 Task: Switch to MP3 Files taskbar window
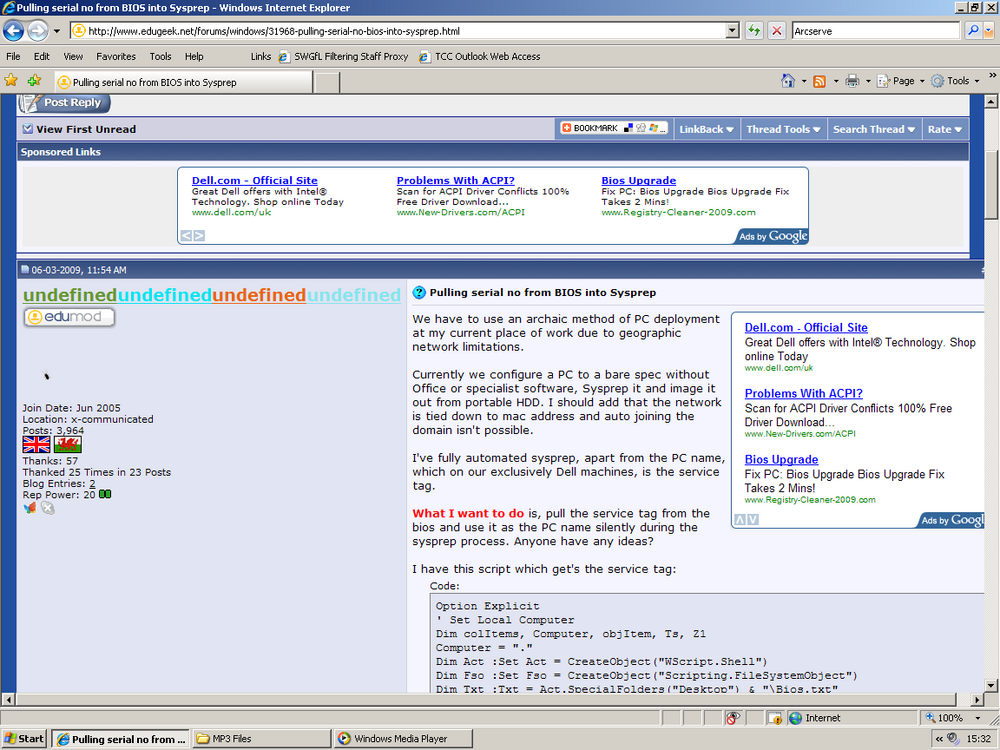tap(261, 739)
